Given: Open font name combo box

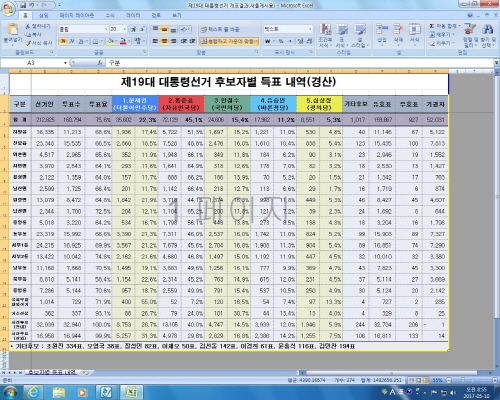Looking at the screenshot, I should (x=83, y=29).
